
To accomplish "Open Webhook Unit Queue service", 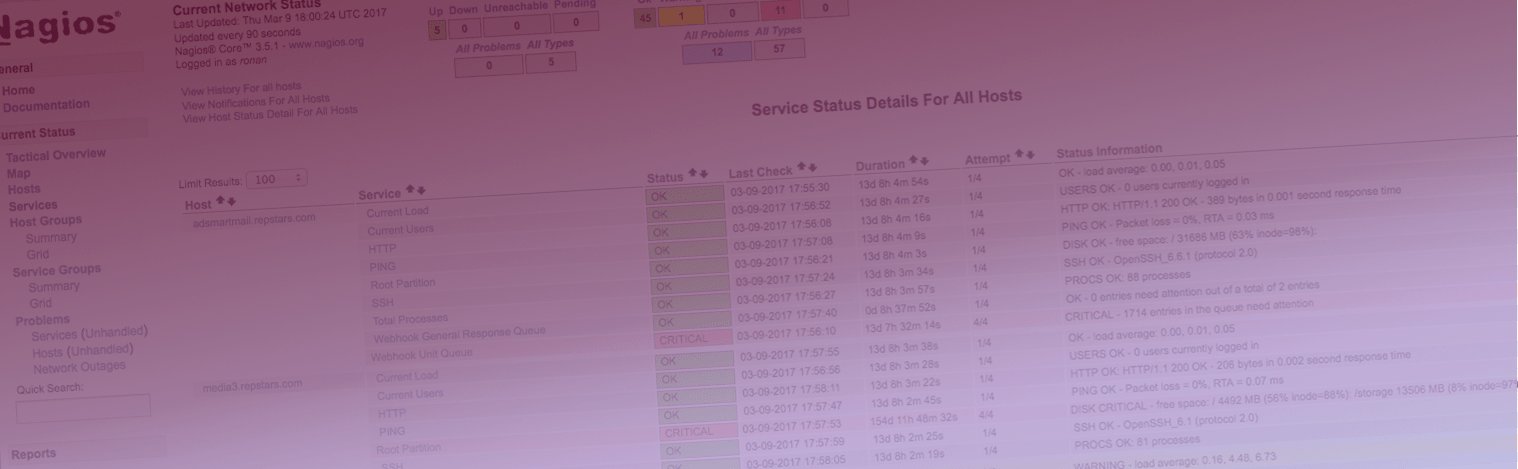I will point(421,354).
